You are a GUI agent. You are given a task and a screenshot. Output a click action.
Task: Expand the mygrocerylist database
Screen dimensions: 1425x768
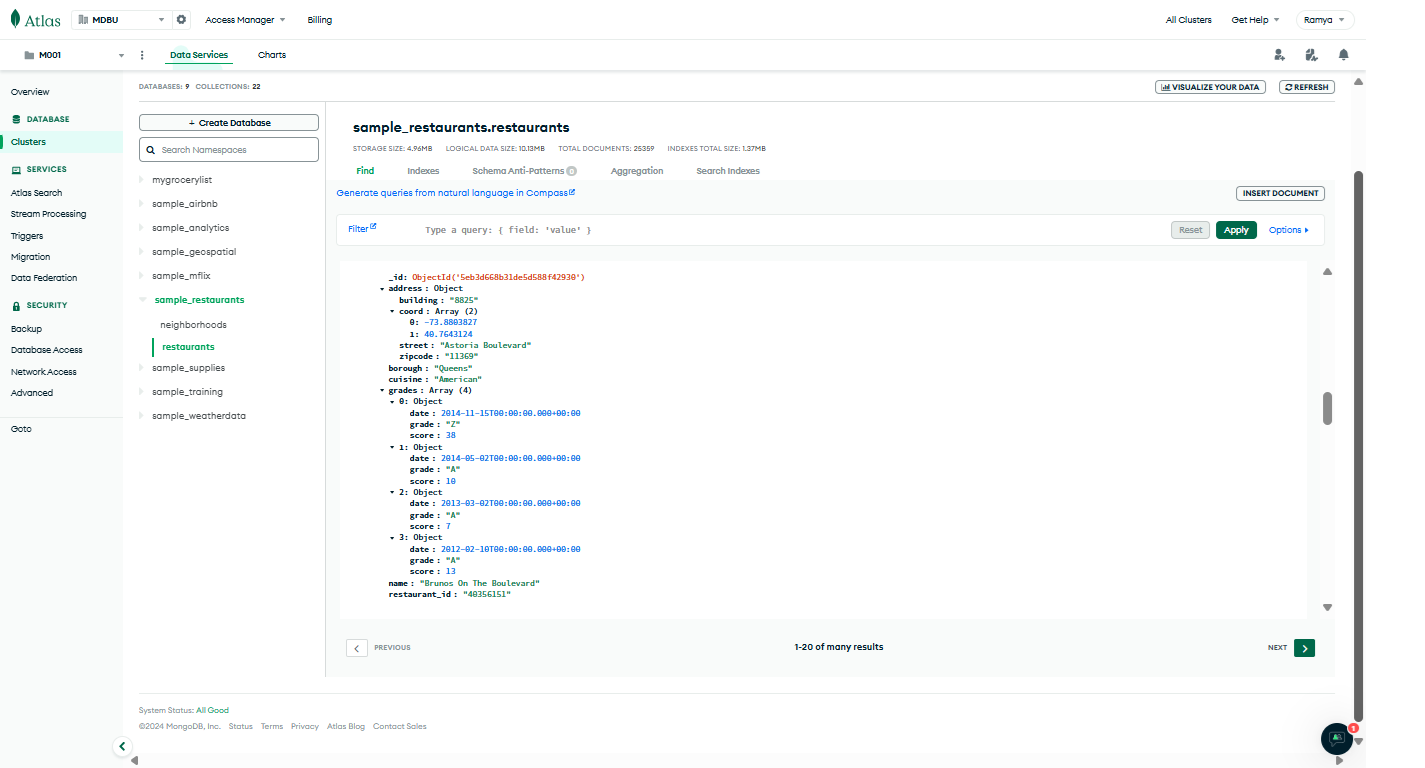point(141,180)
